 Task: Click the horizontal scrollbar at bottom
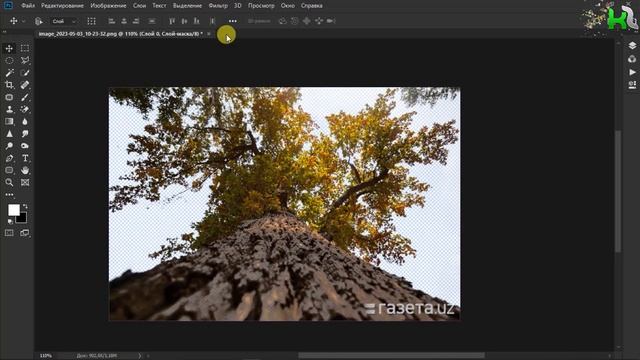click(391, 356)
